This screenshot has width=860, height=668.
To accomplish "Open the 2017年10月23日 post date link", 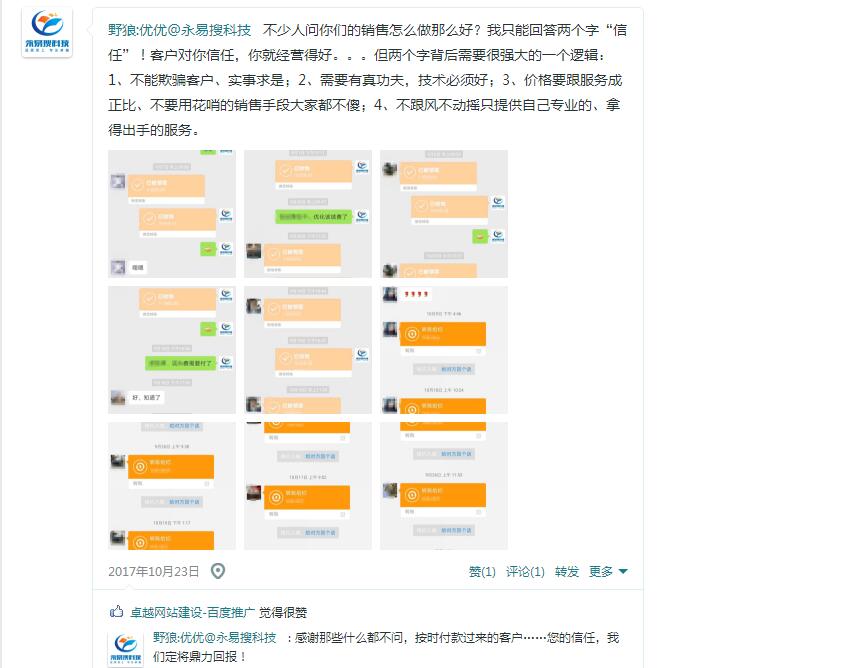I will (x=154, y=571).
